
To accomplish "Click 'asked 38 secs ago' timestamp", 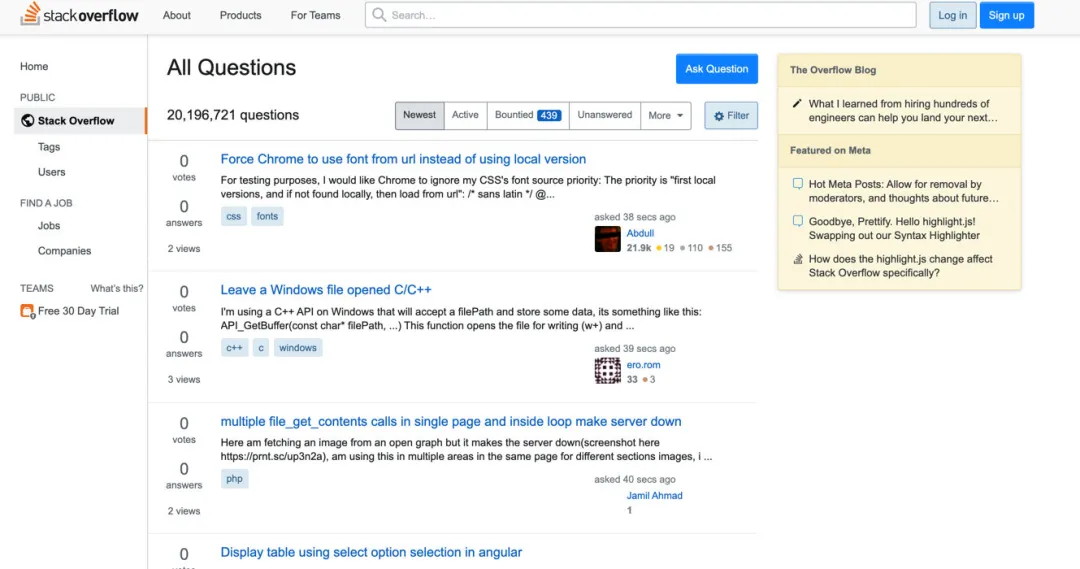I will (x=634, y=217).
